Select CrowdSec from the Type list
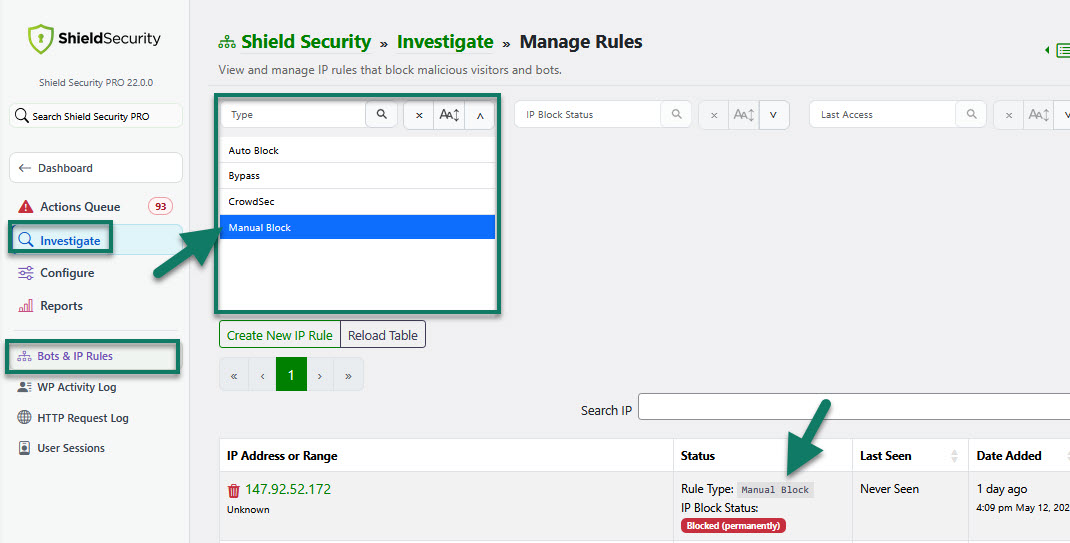Viewport: 1070px width, 543px height. tap(357, 201)
